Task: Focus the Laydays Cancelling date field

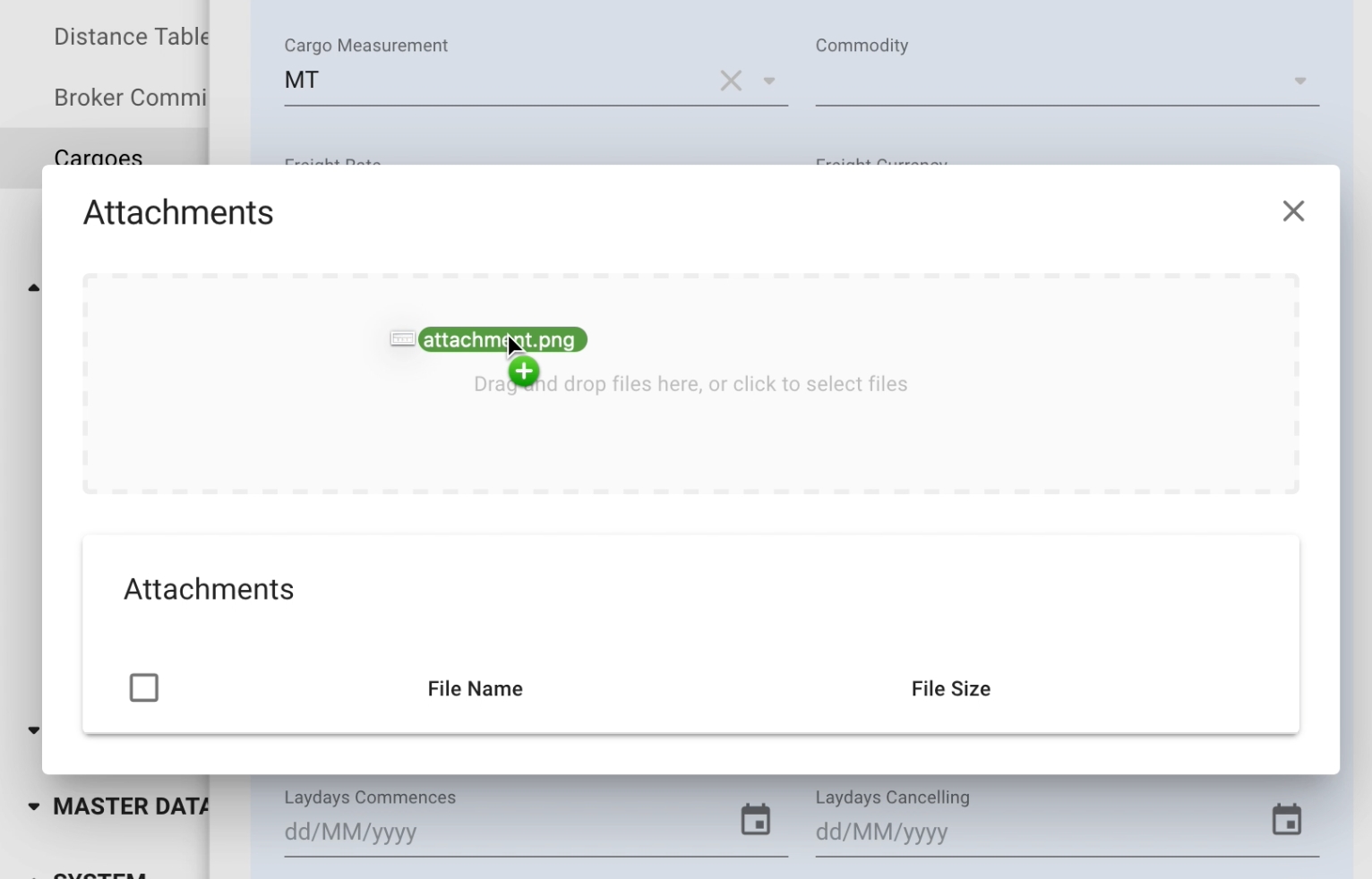Action: click(1030, 832)
